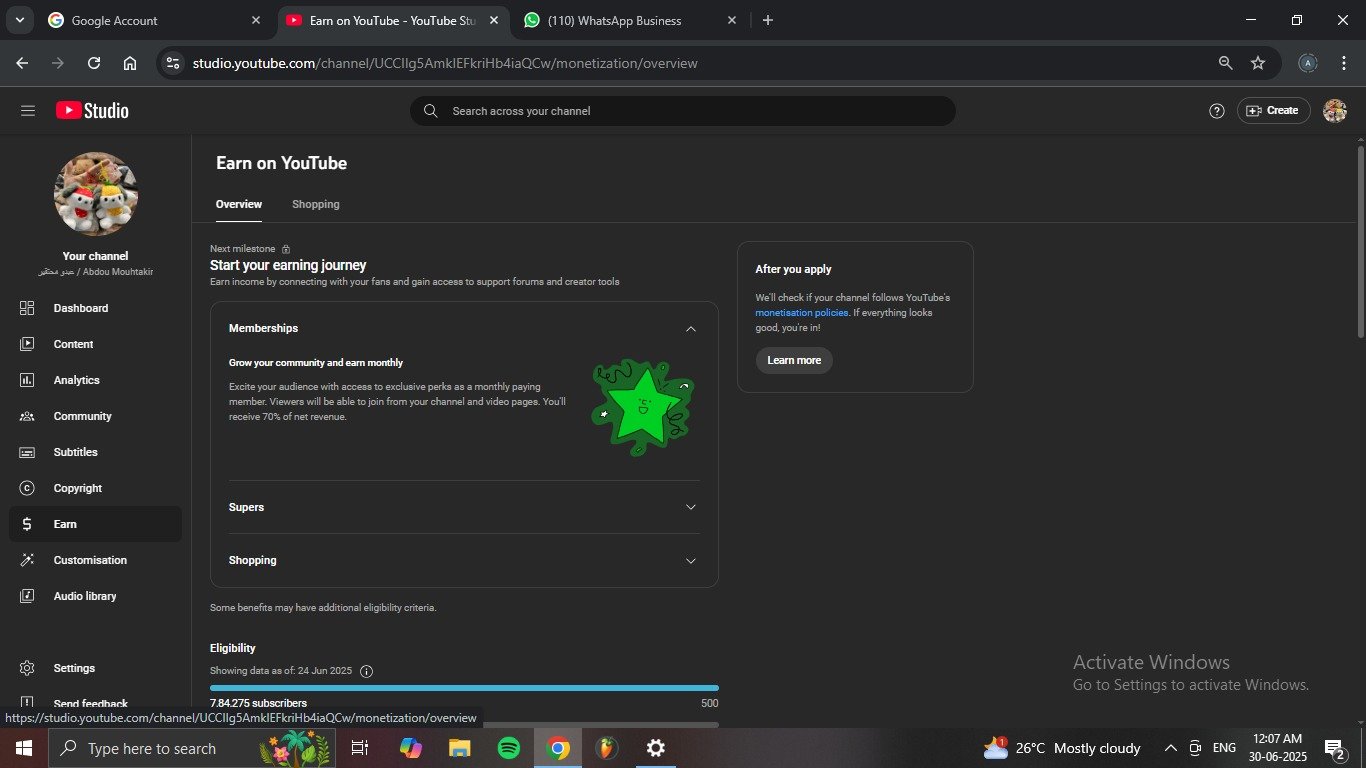Open Spotify from the taskbar

[x=508, y=748]
